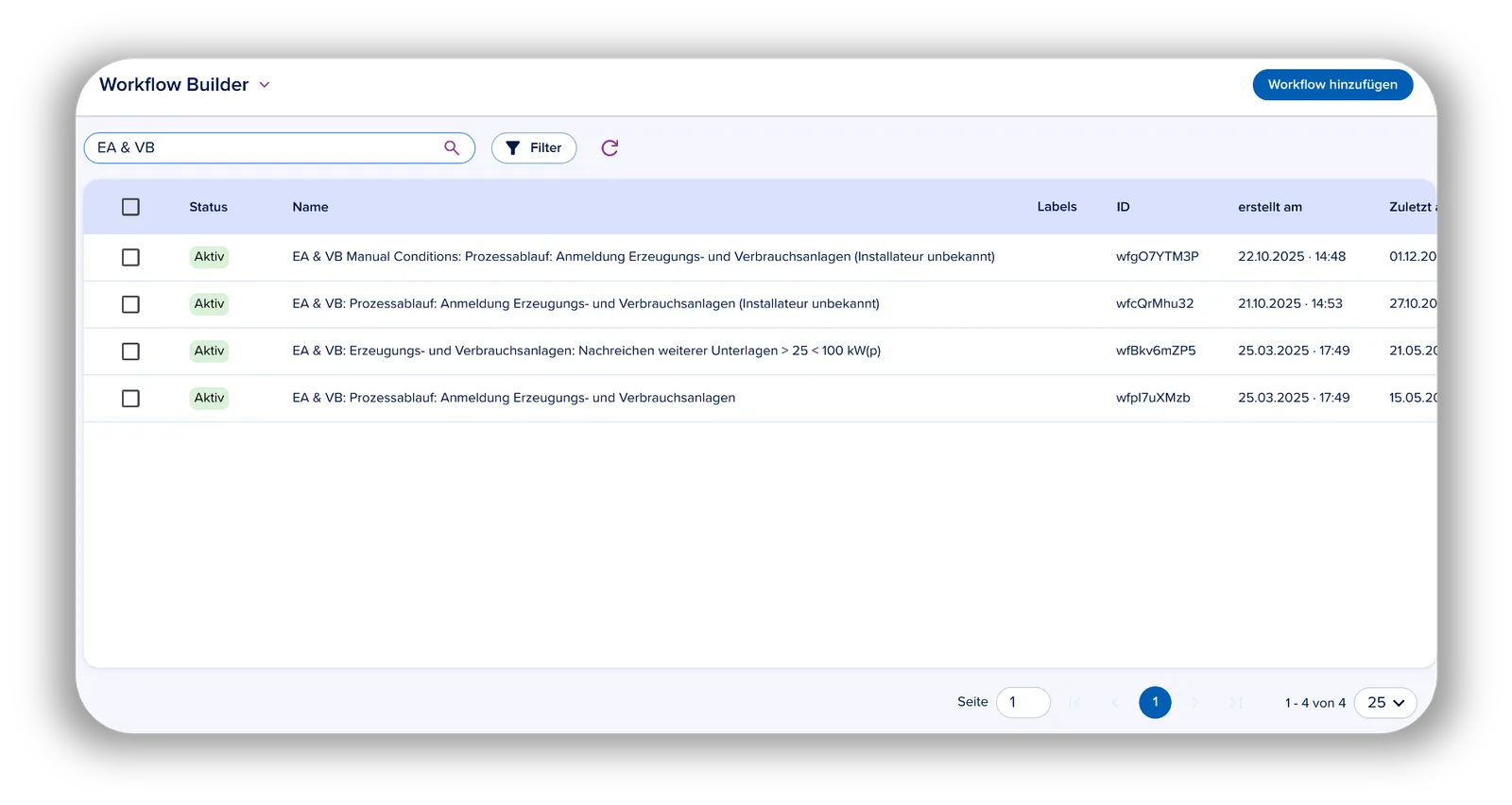Click Aktiv status badge of wfgO7YTM3P row
1512x805 pixels.
coord(209,257)
